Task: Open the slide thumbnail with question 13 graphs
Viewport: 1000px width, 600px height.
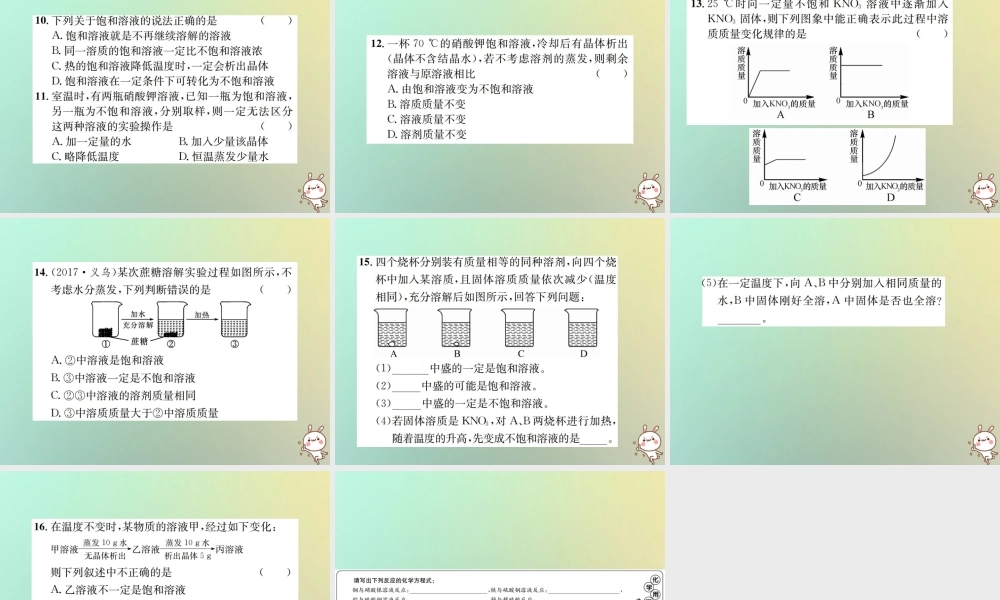Action: [x=835, y=106]
